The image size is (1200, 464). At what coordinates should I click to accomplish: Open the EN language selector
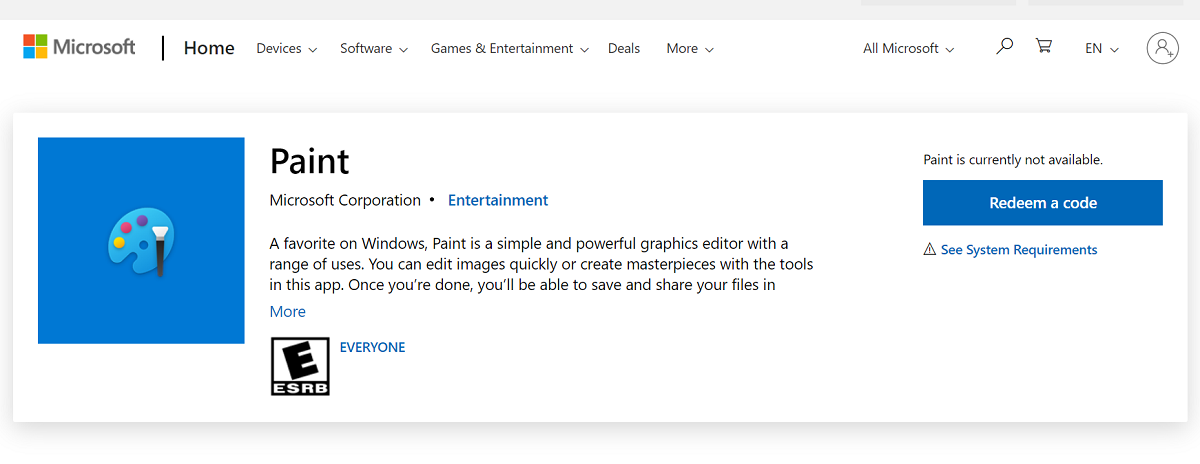(1102, 48)
